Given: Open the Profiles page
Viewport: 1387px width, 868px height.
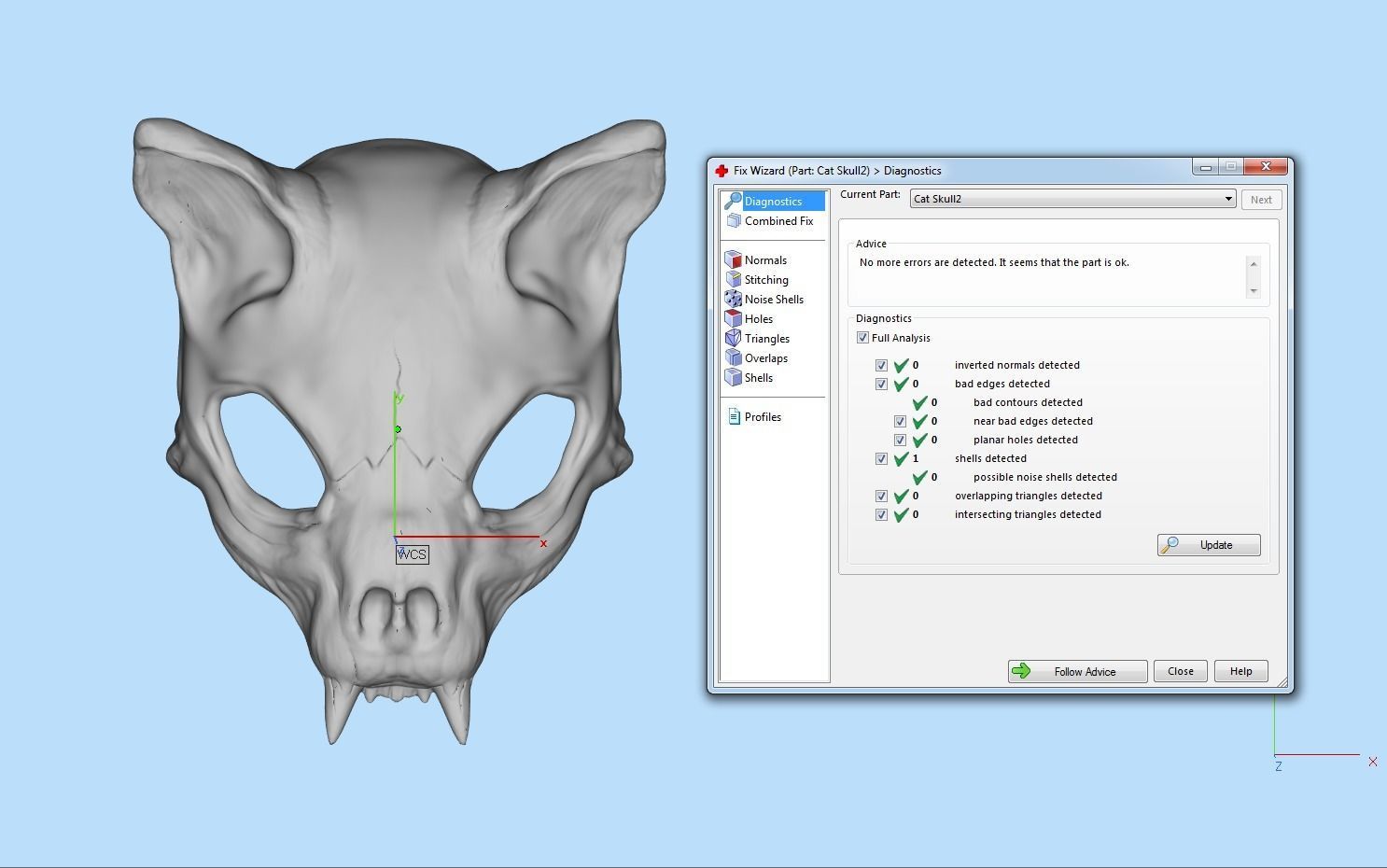Looking at the screenshot, I should click(763, 417).
